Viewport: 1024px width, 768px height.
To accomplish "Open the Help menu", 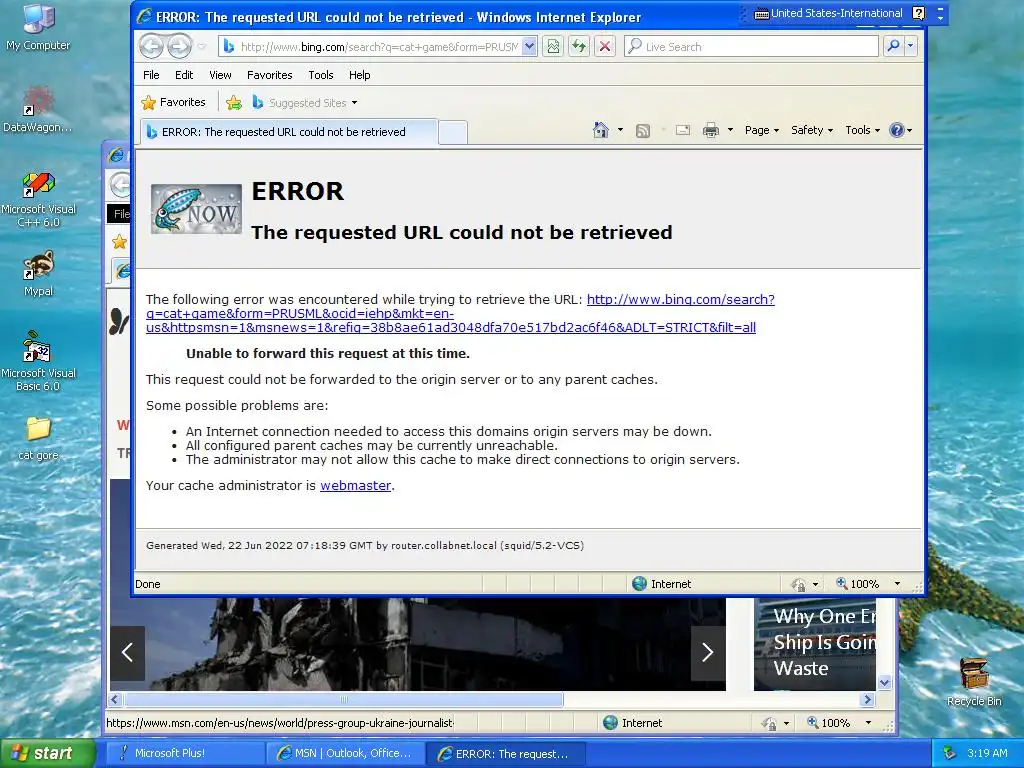I will click(359, 75).
